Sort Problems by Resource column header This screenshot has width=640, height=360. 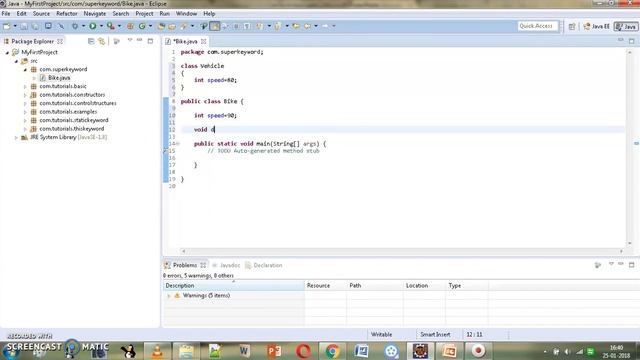pos(325,286)
